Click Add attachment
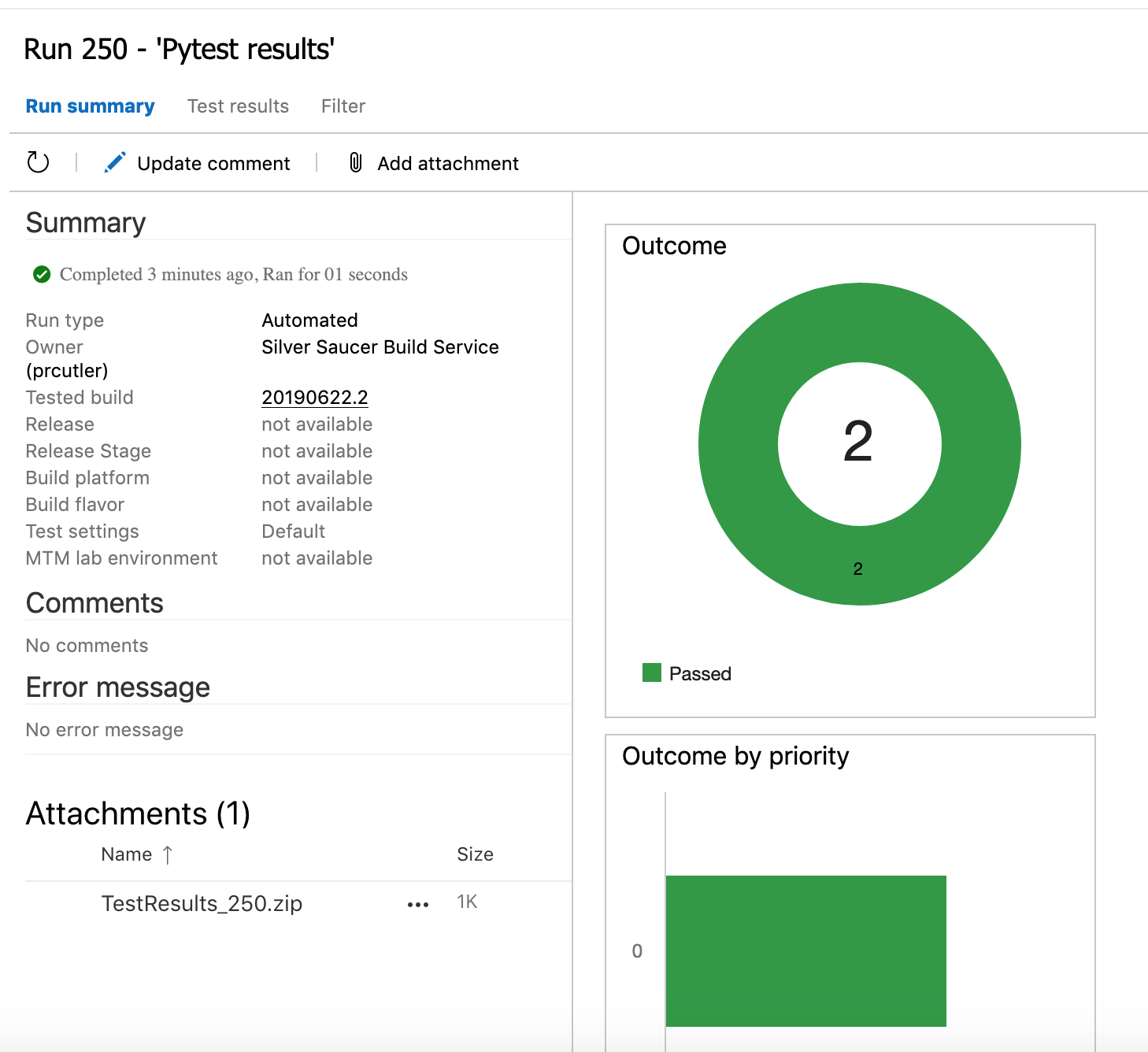Viewport: 1148px width, 1052px height. point(446,163)
